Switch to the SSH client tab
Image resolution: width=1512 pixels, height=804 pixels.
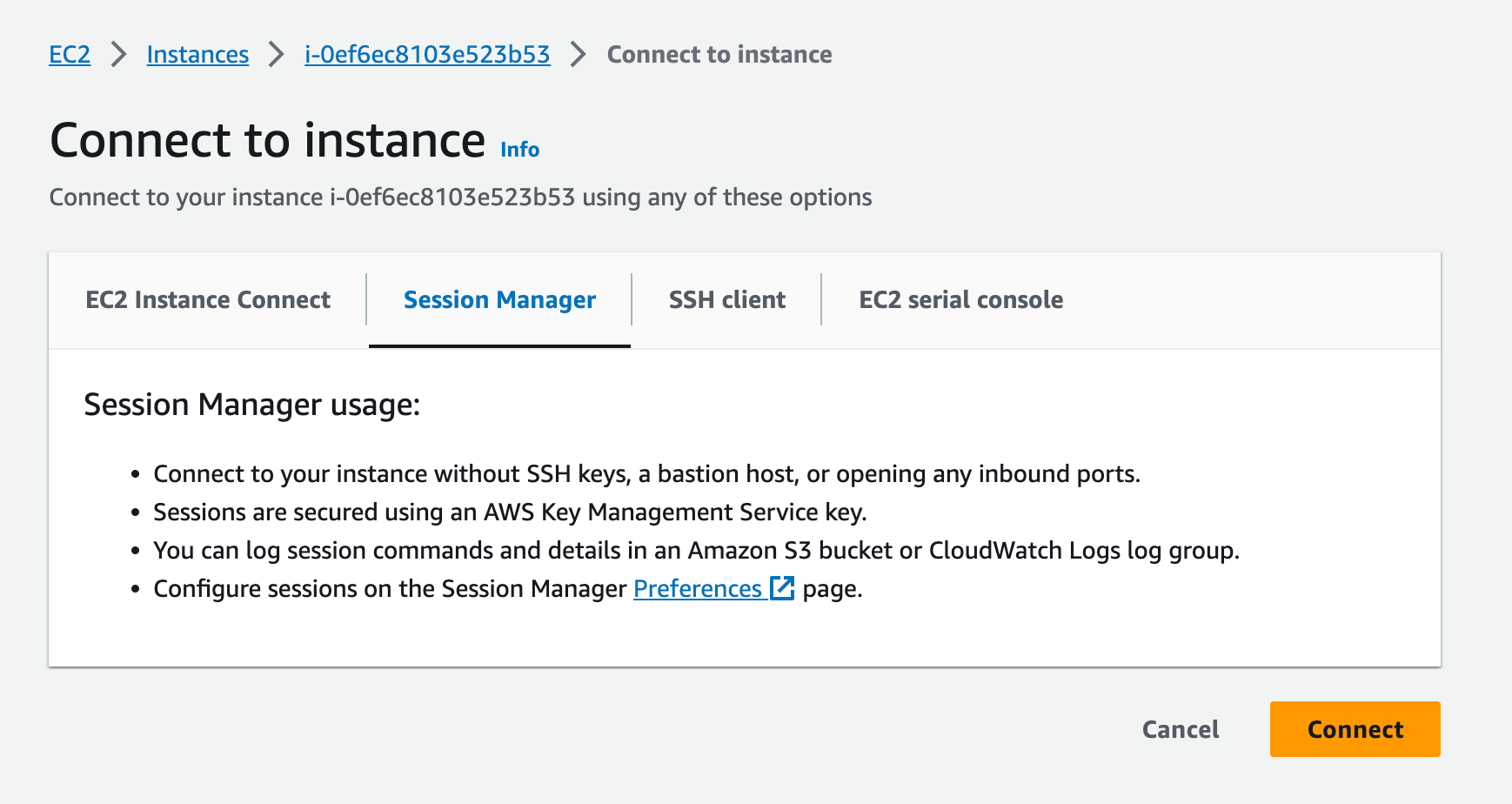click(x=726, y=300)
